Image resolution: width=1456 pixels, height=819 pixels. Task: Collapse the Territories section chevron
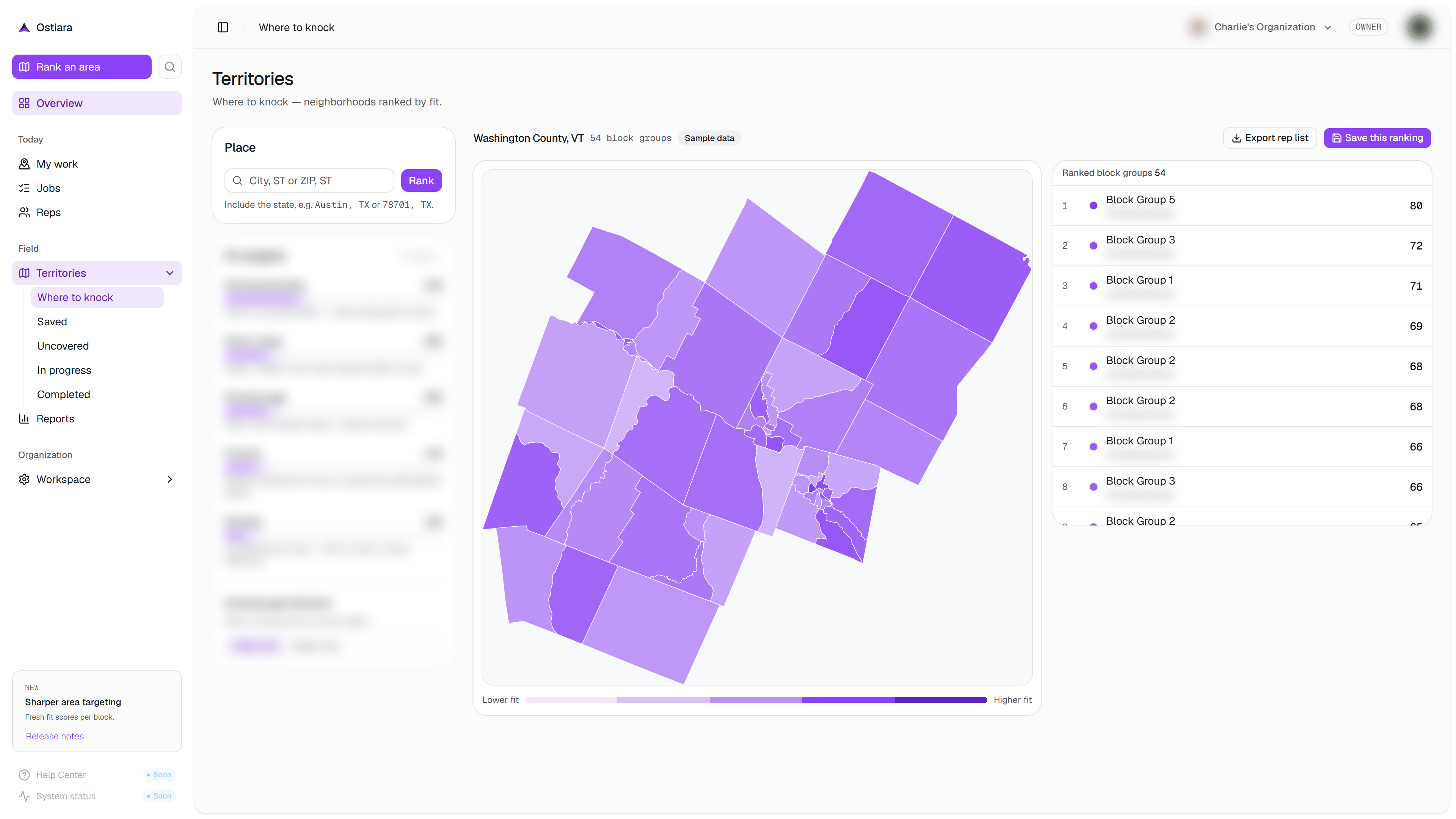coord(169,273)
